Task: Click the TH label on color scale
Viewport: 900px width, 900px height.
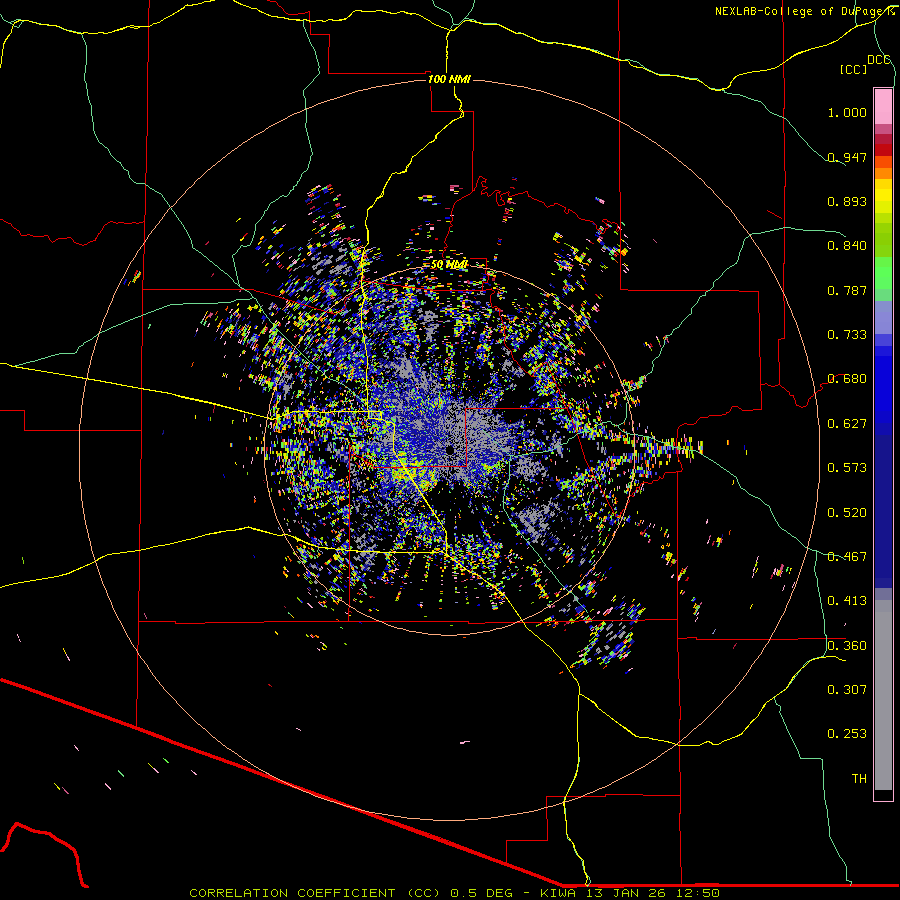Action: coord(859,779)
